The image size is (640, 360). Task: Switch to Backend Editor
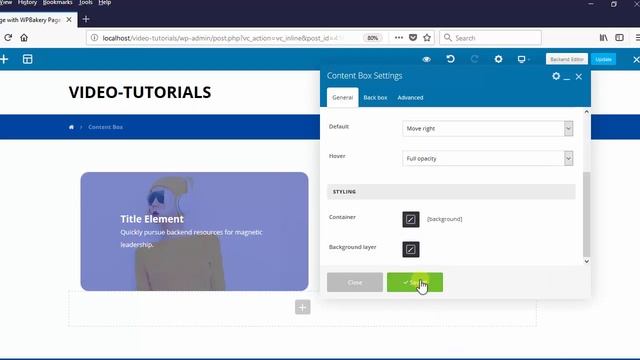click(x=567, y=59)
